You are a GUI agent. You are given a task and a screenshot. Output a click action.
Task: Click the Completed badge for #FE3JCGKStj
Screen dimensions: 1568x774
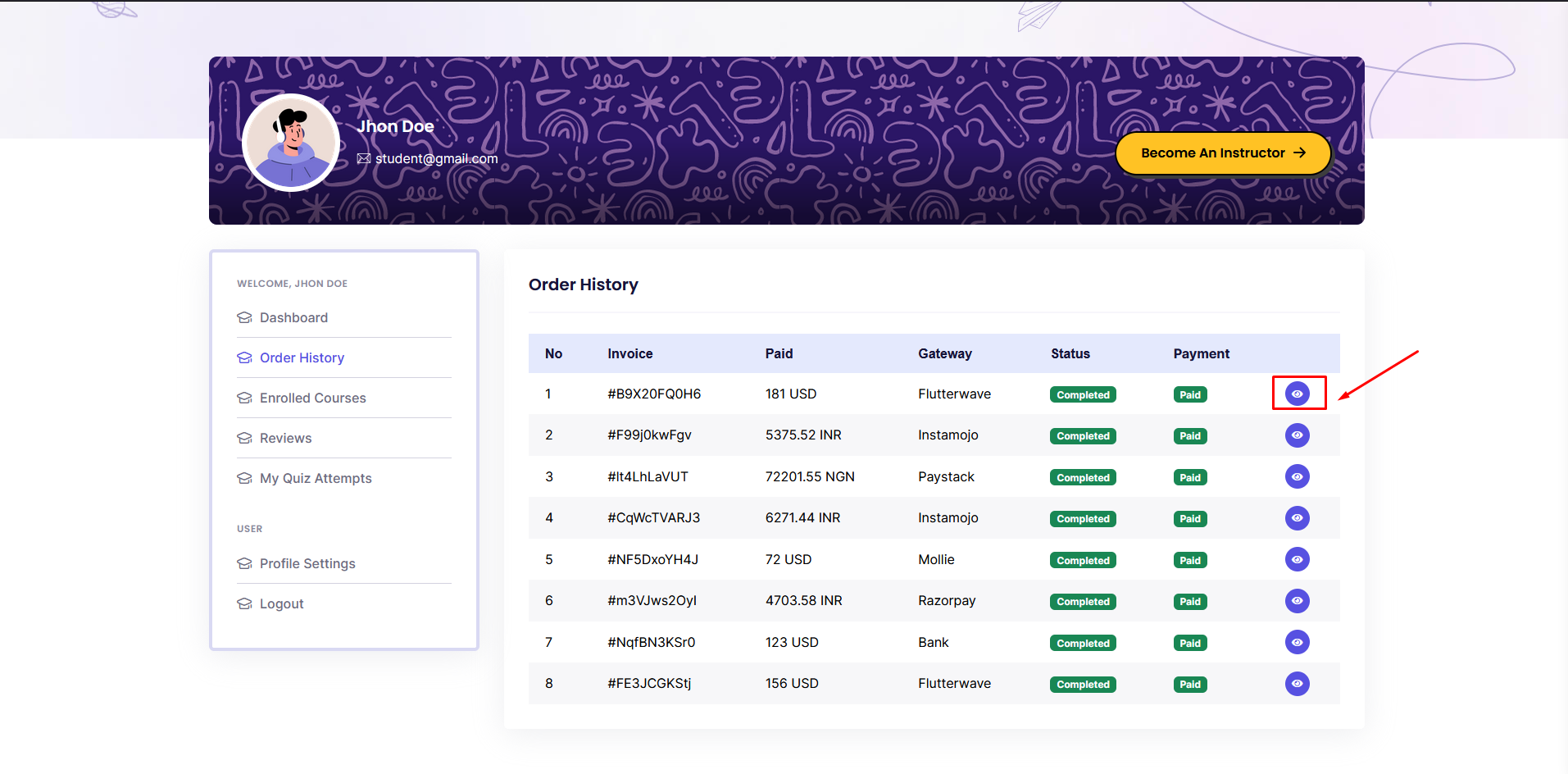pos(1083,684)
